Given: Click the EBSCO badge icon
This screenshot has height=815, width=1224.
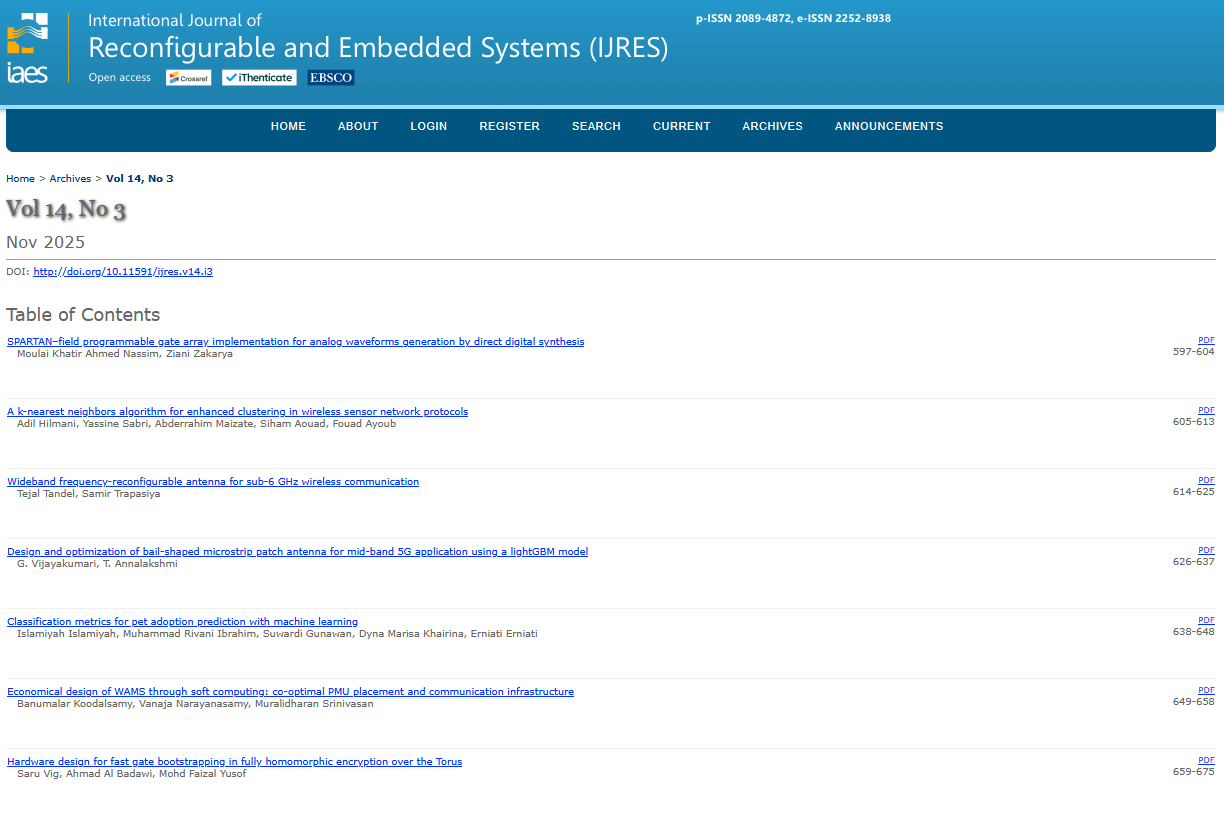Looking at the screenshot, I should 331,78.
